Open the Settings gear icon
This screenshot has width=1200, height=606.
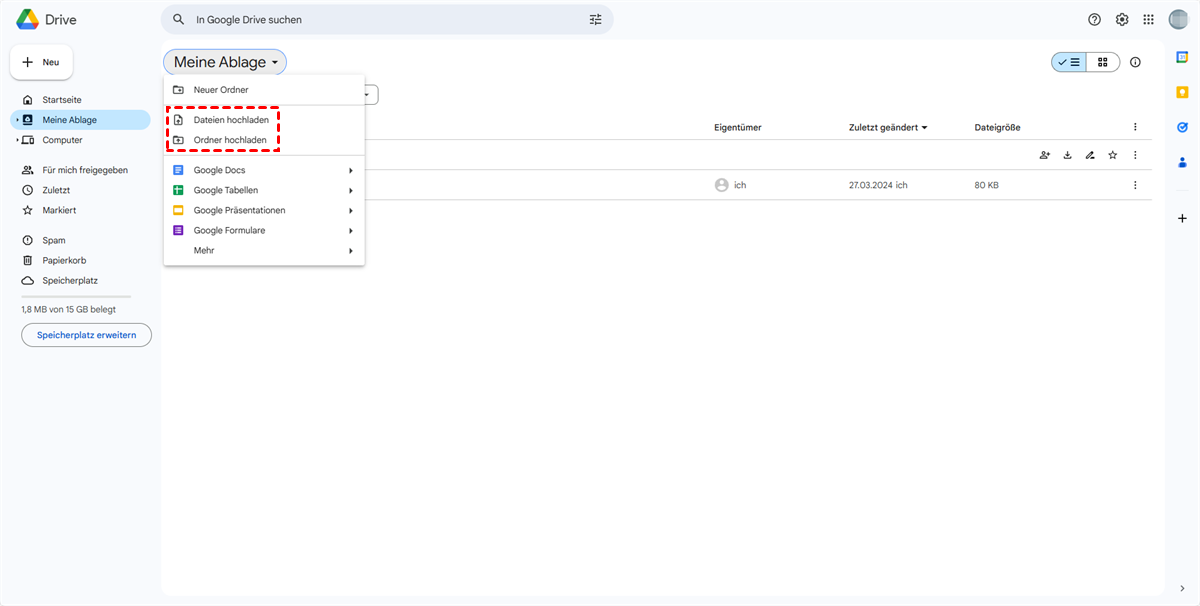(x=1122, y=19)
